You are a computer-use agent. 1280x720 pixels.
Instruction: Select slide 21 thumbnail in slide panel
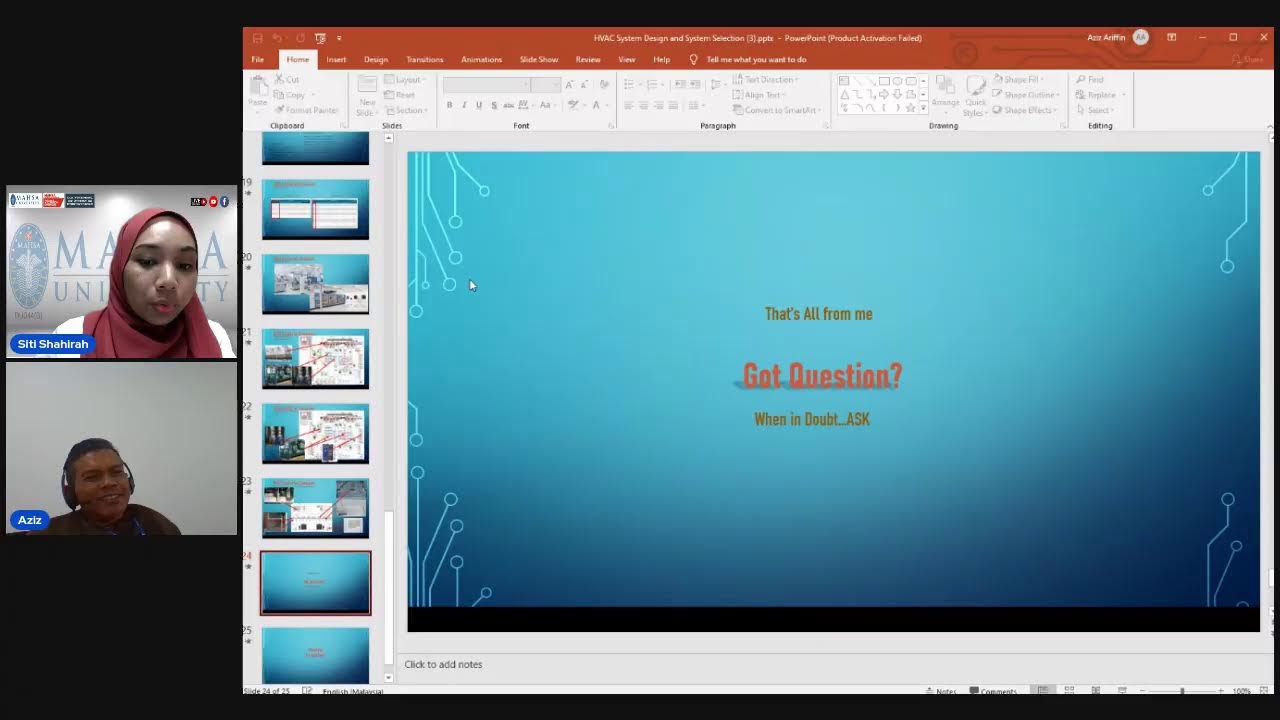315,359
